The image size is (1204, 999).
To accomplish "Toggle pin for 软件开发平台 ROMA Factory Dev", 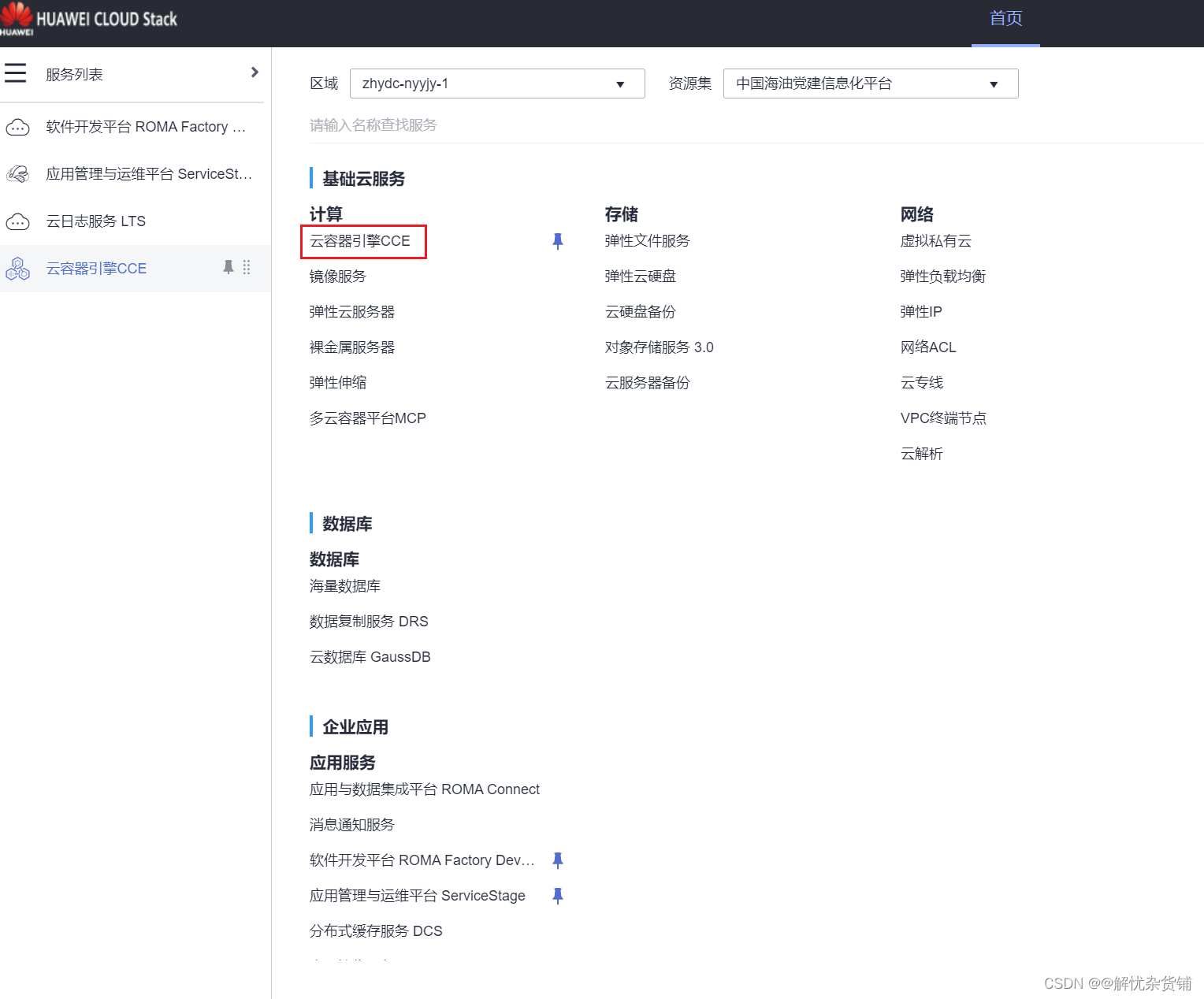I will pos(558,860).
